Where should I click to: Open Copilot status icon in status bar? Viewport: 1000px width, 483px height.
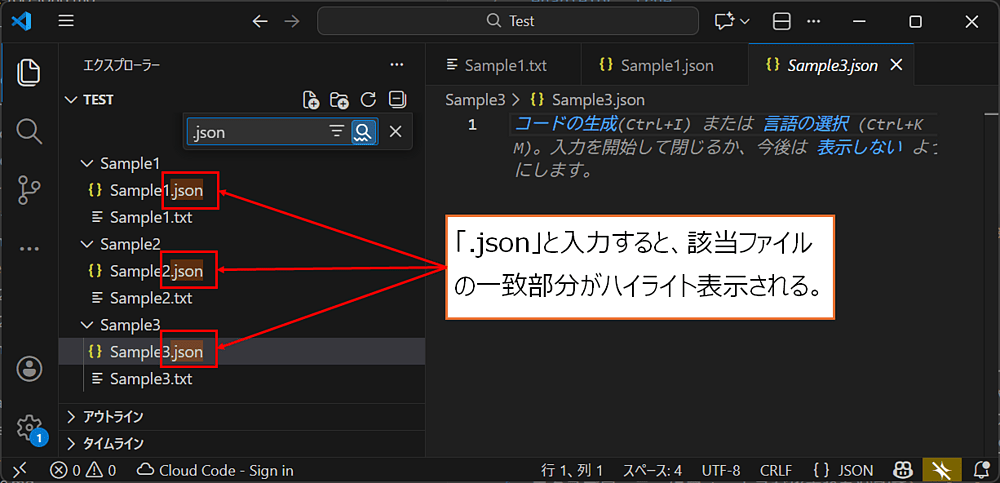pos(902,470)
